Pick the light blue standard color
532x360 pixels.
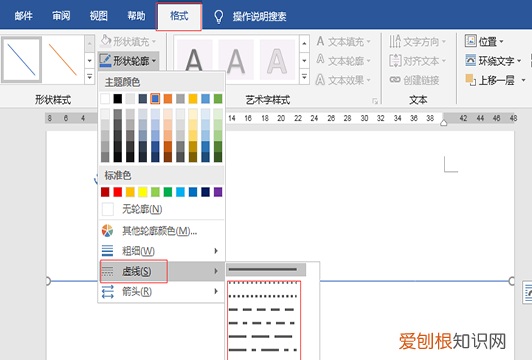180,192
